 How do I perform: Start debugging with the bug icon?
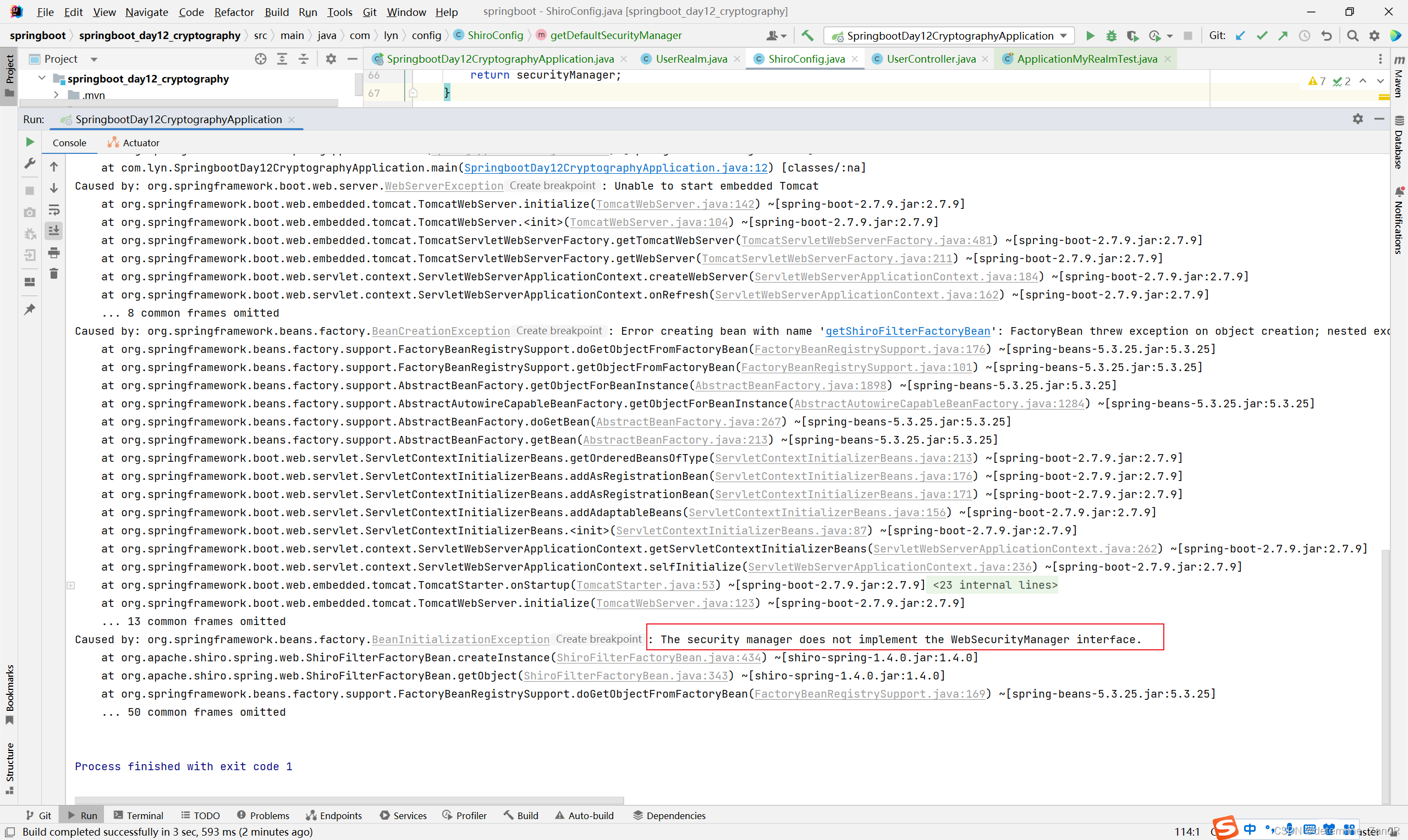click(x=1111, y=35)
